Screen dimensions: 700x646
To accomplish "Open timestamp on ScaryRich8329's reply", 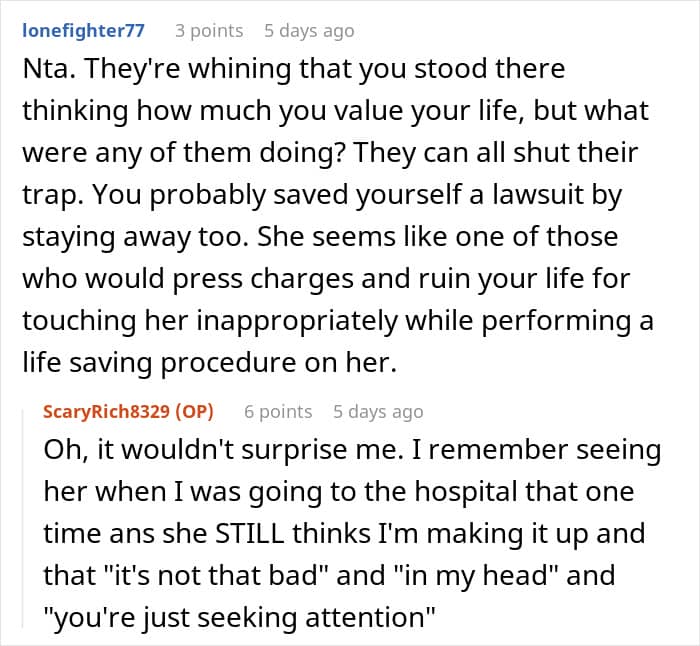I will 378,412.
